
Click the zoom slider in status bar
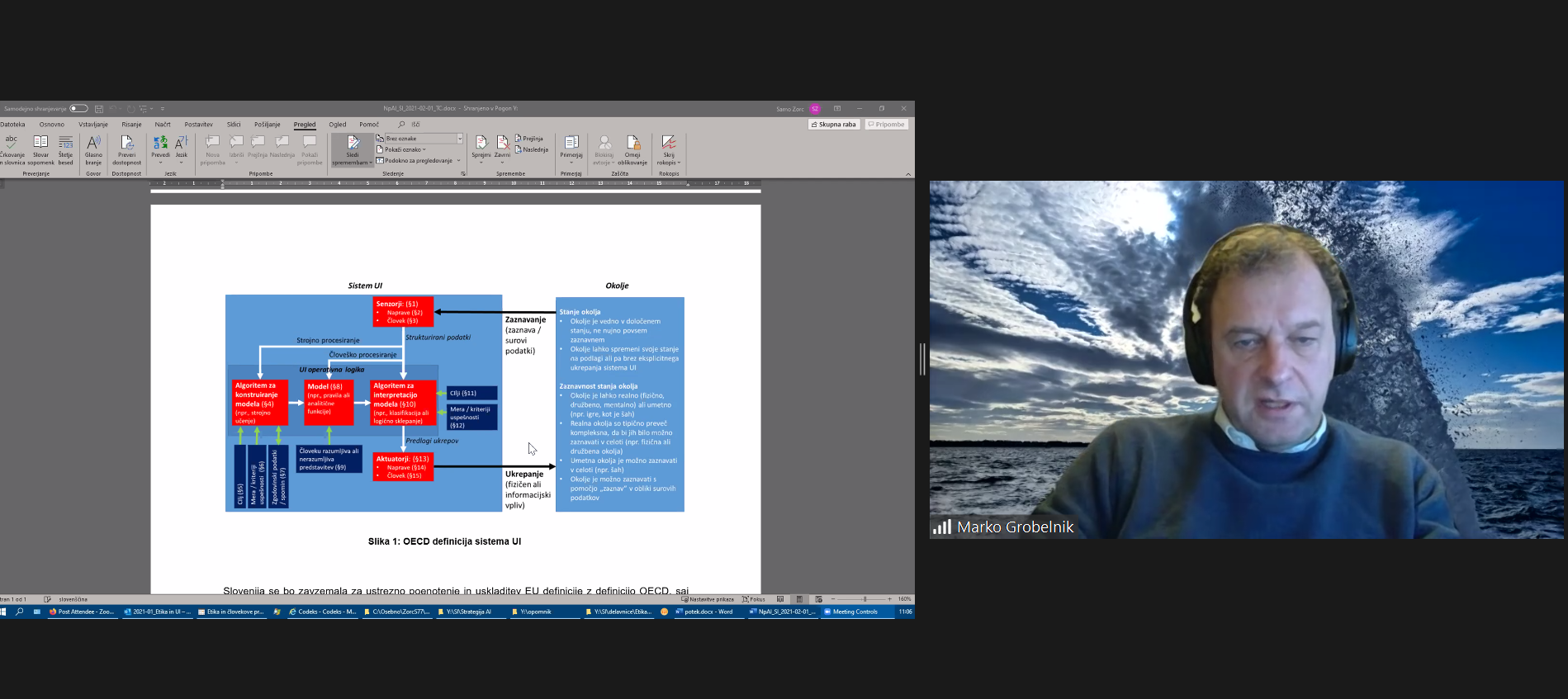pos(865,599)
